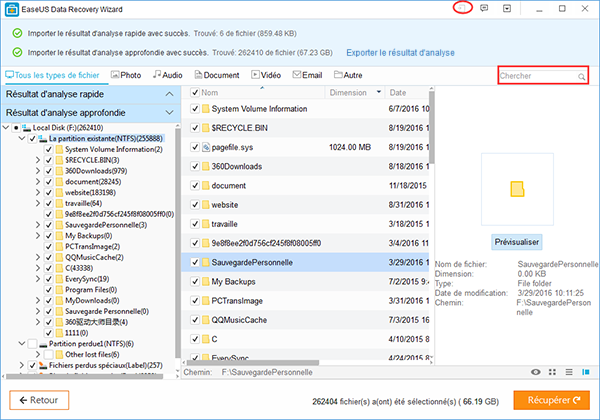Expand the $RECYCLE.BIN(3) tree node
The width and height of the screenshot is (600, 420).
click(38, 160)
